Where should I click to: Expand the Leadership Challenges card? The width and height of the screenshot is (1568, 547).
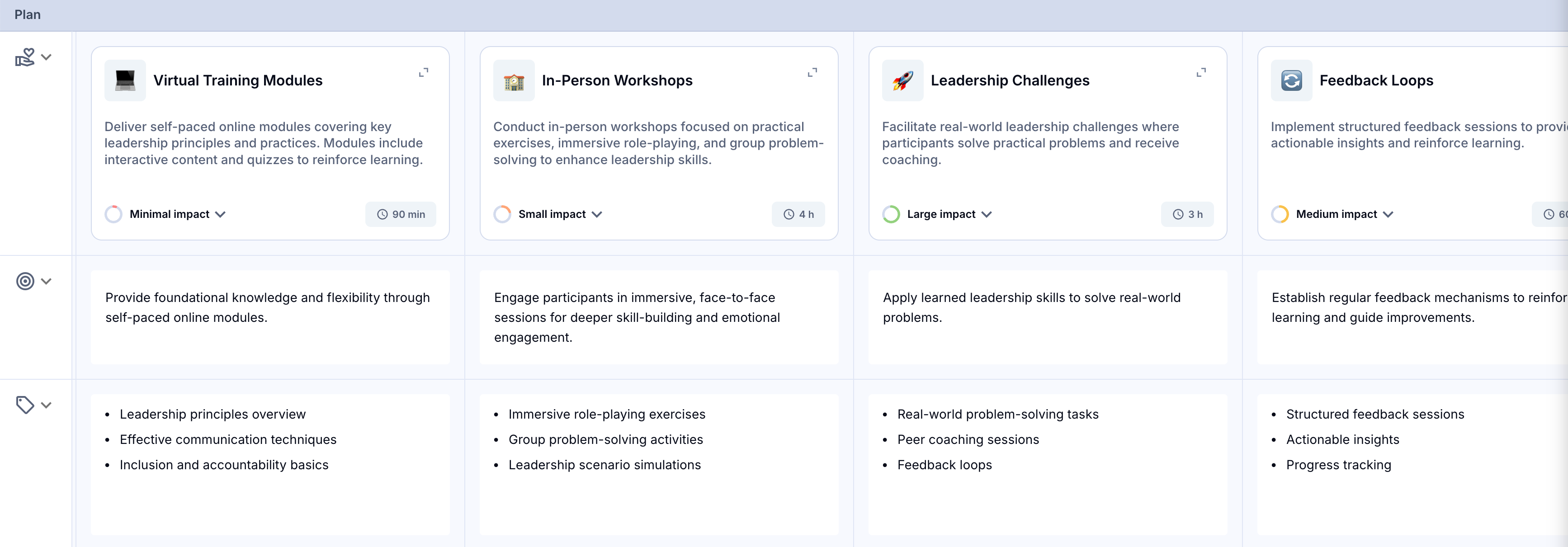(1201, 72)
